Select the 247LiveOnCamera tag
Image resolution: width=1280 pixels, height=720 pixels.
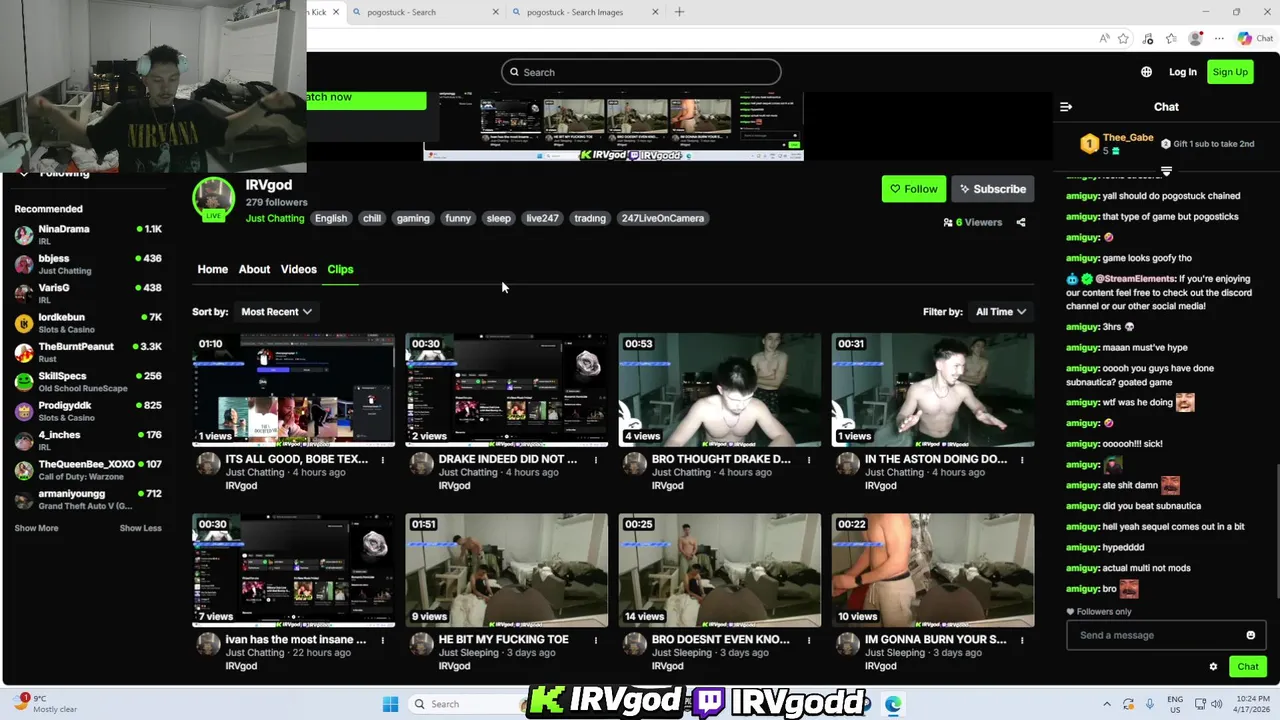(x=662, y=218)
